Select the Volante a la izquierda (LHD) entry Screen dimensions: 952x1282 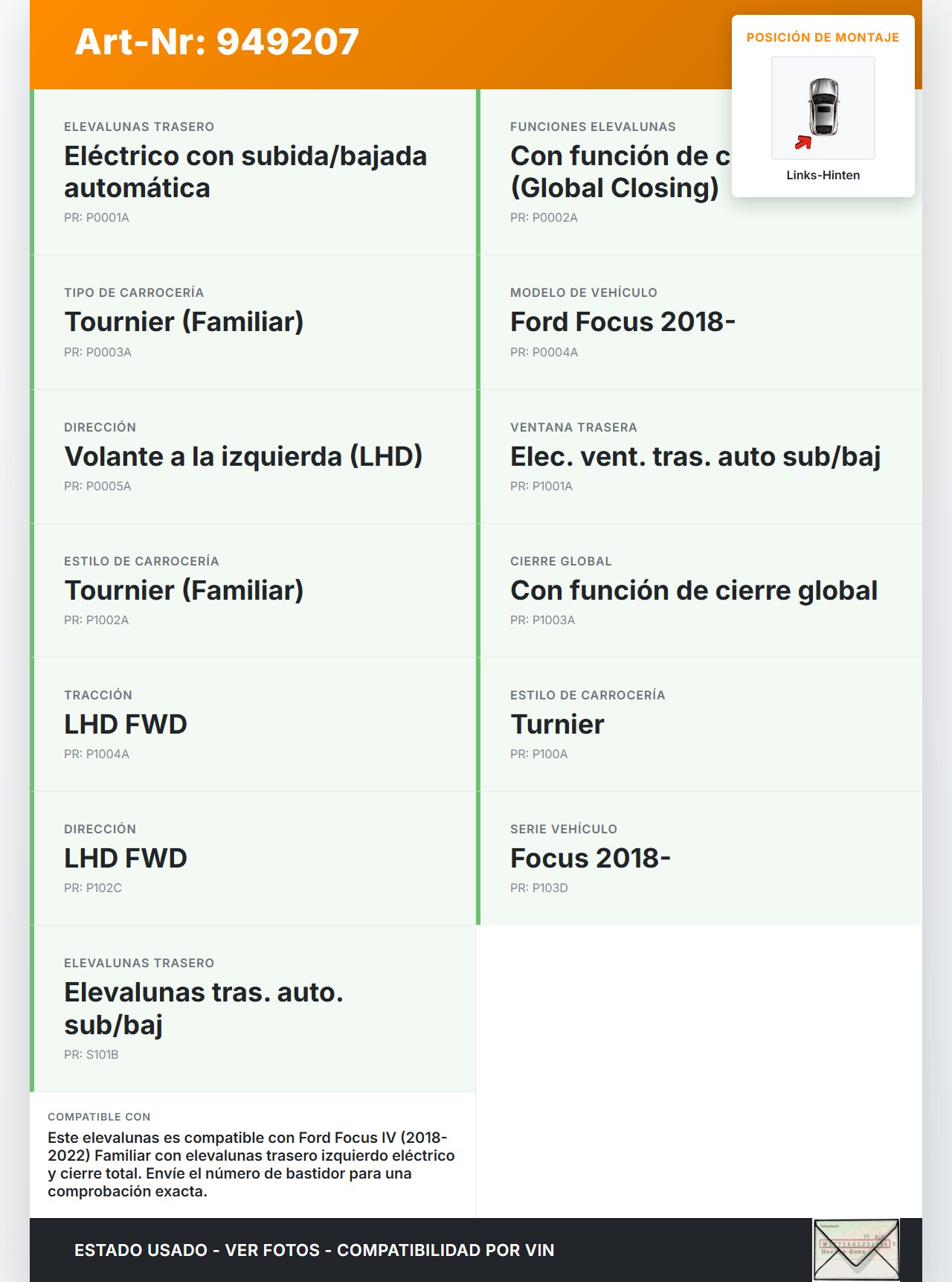[243, 456]
